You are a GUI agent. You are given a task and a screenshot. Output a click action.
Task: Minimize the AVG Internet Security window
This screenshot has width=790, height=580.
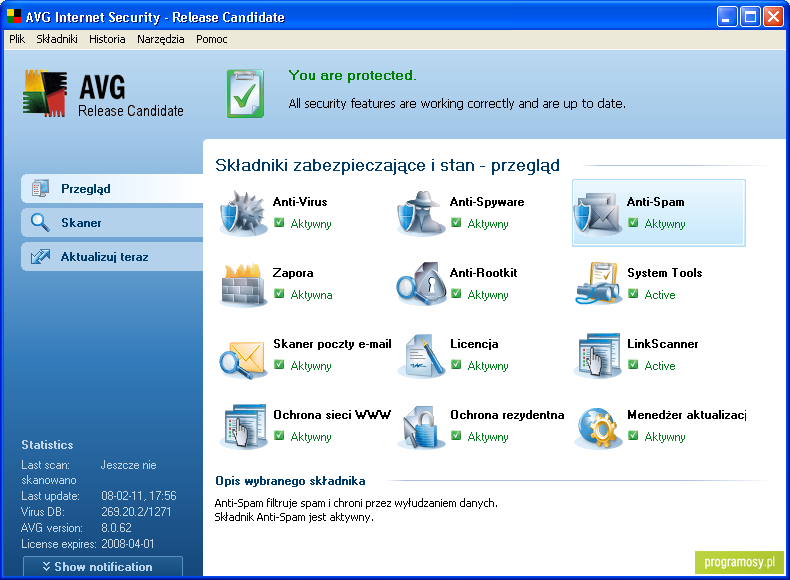[x=726, y=17]
